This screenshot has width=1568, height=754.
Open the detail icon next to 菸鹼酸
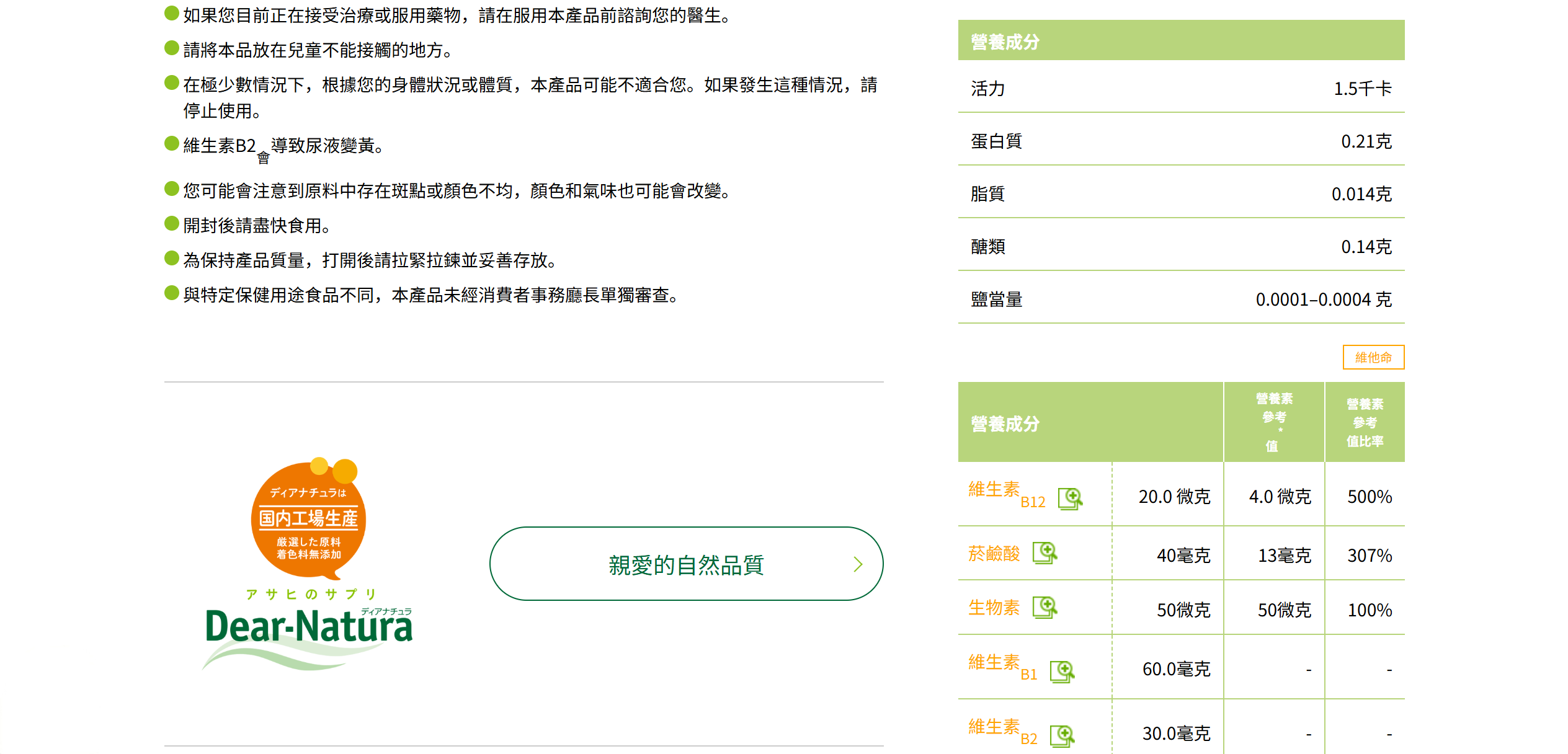[x=1045, y=552]
